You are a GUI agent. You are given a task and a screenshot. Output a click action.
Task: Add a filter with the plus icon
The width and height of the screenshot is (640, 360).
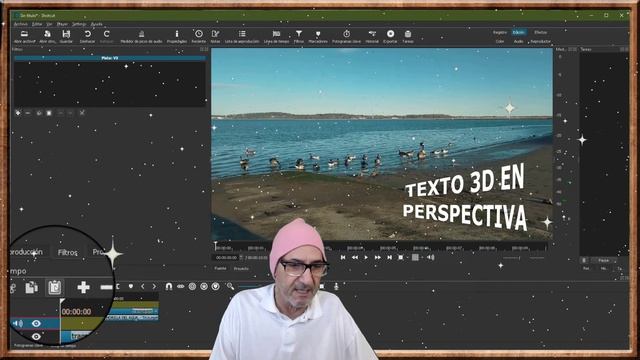[18, 113]
